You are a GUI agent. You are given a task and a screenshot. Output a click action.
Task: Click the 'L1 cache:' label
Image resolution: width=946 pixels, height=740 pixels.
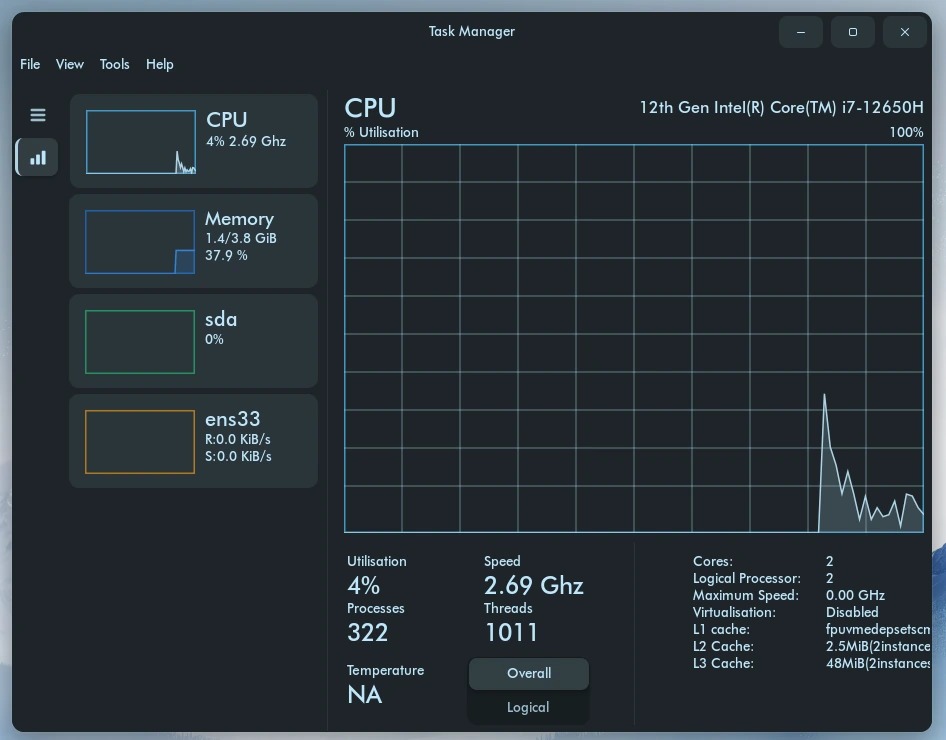[x=721, y=629]
